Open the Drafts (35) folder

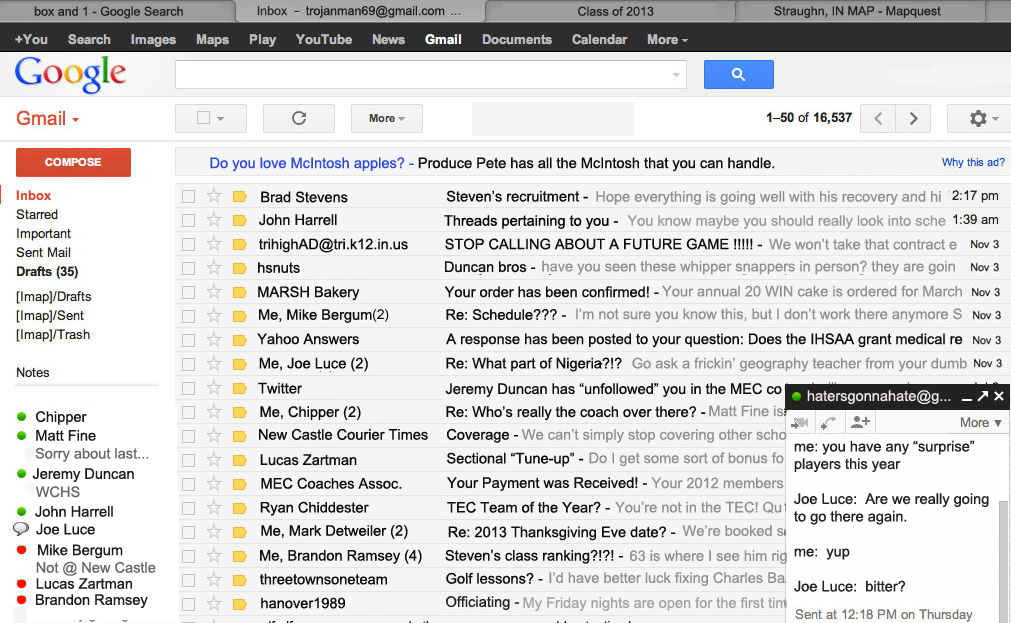tap(47, 272)
